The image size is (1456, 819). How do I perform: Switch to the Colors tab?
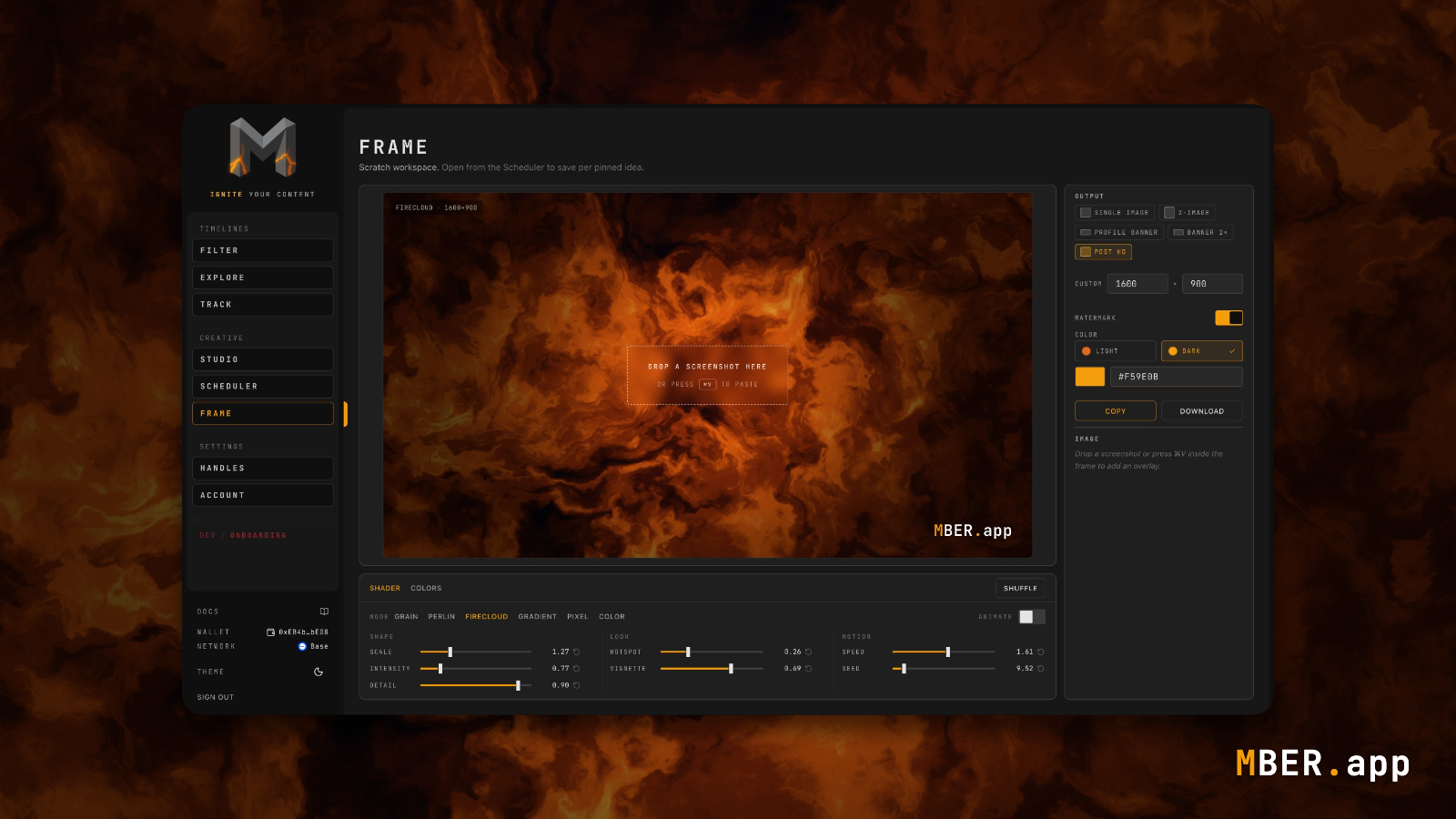tap(426, 588)
